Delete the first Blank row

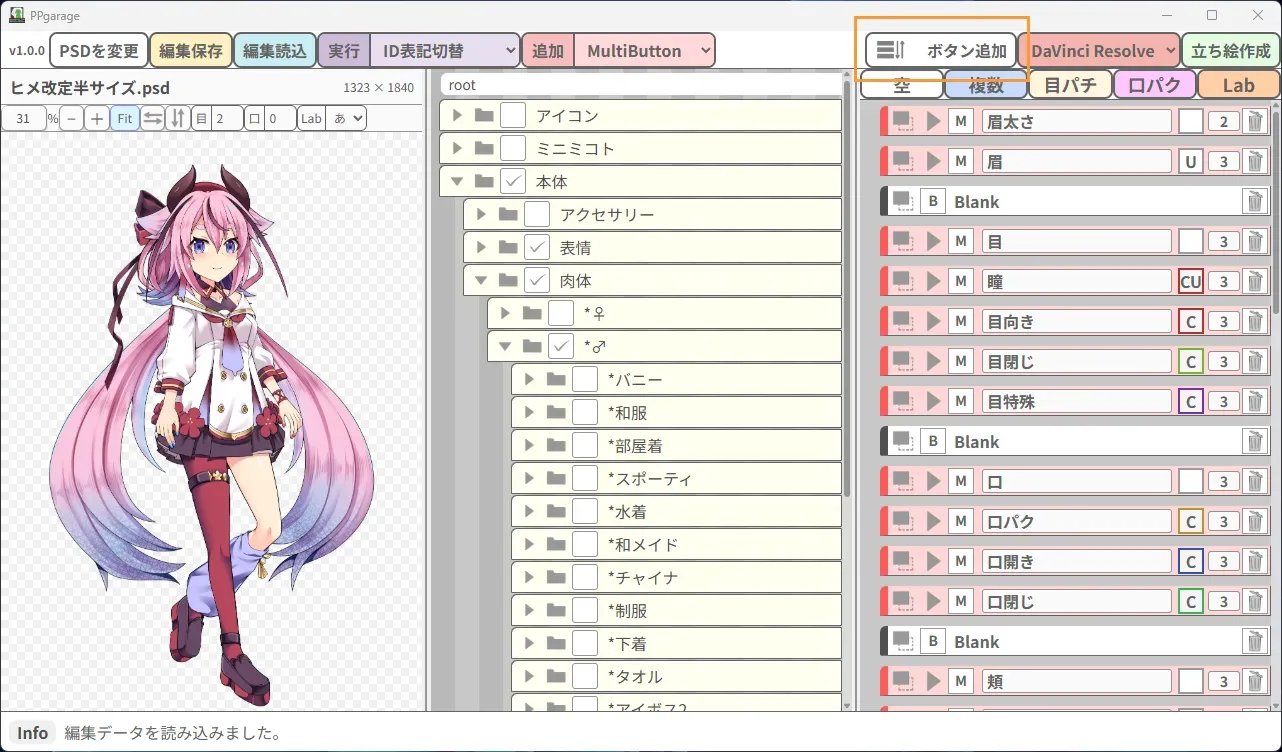[1254, 202]
